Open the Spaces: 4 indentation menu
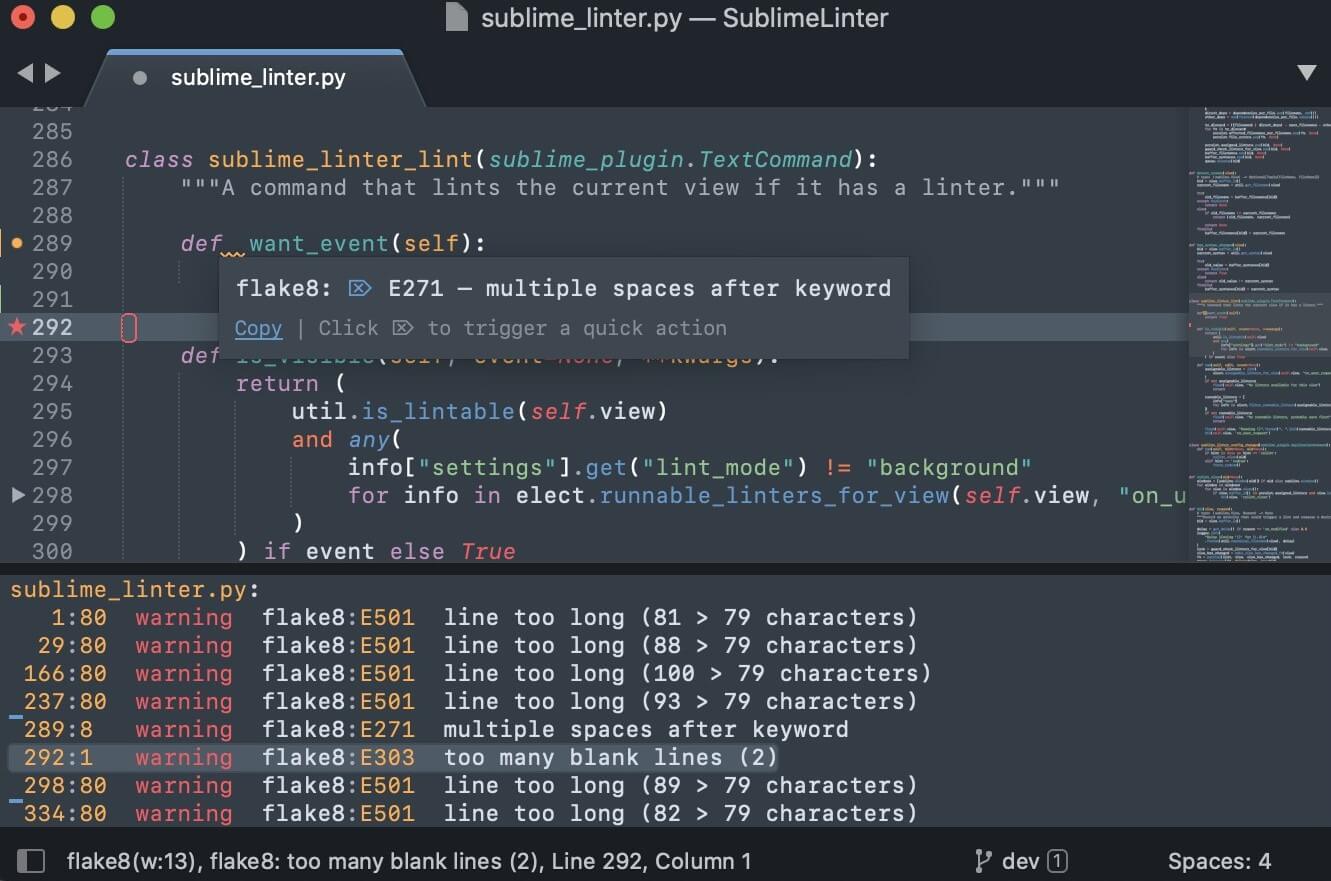This screenshot has height=881, width=1331. tap(1219, 861)
